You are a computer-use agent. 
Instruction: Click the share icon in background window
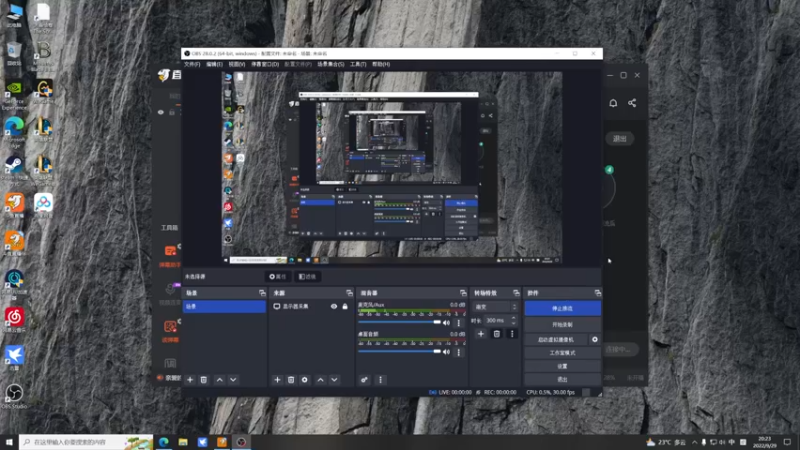pyautogui.click(x=632, y=103)
